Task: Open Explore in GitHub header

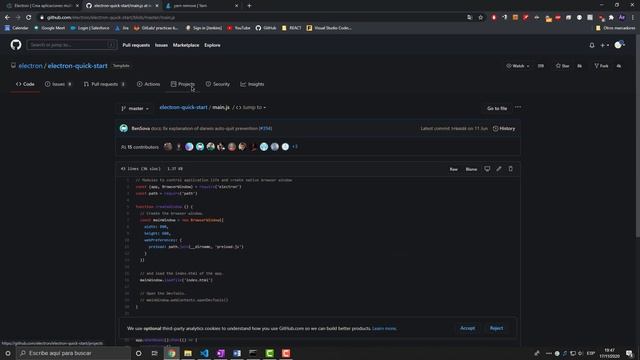Action: tap(212, 45)
